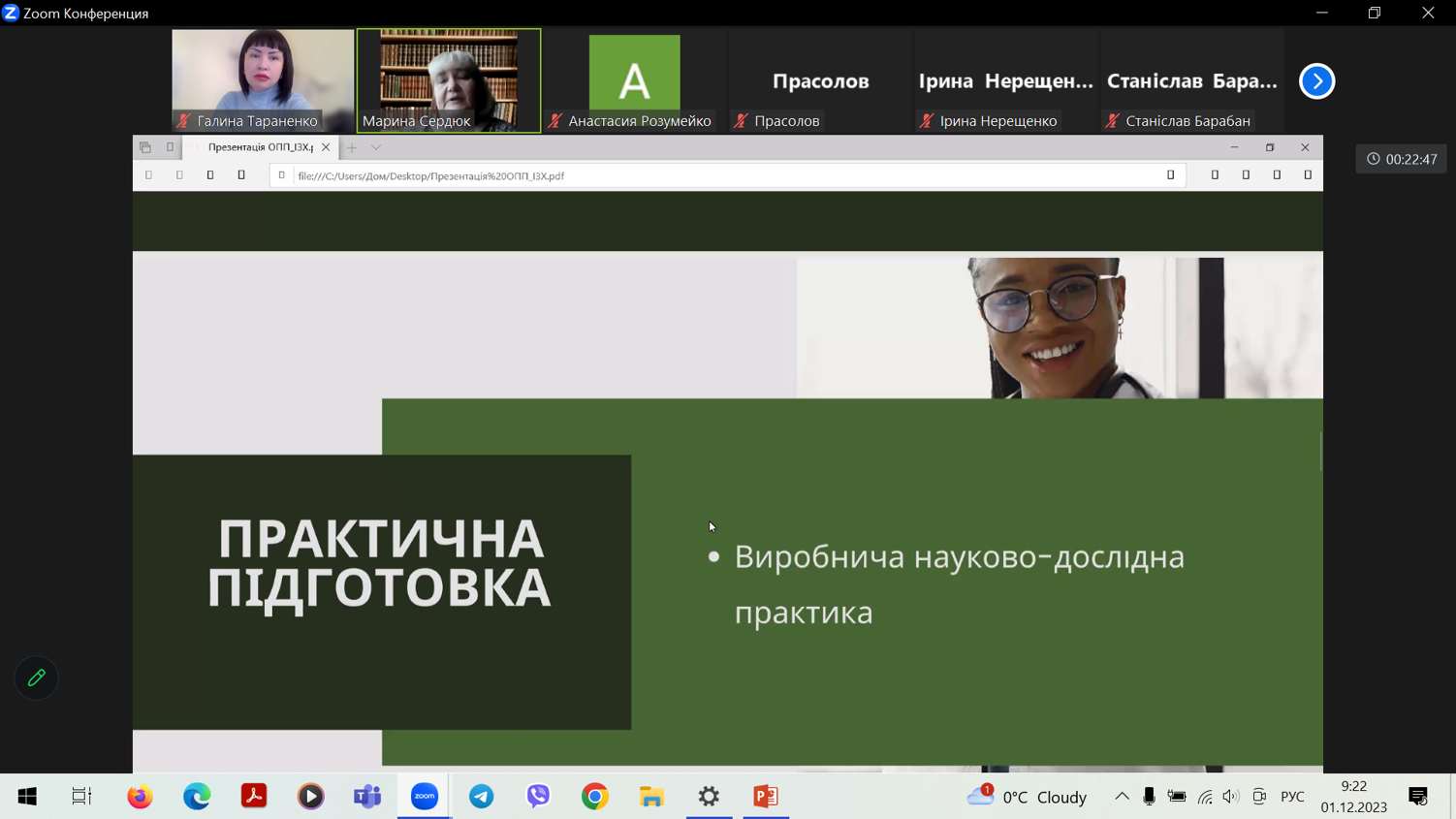Launch Microsoft Teams from taskbar
This screenshot has width=1456, height=819.
(367, 797)
